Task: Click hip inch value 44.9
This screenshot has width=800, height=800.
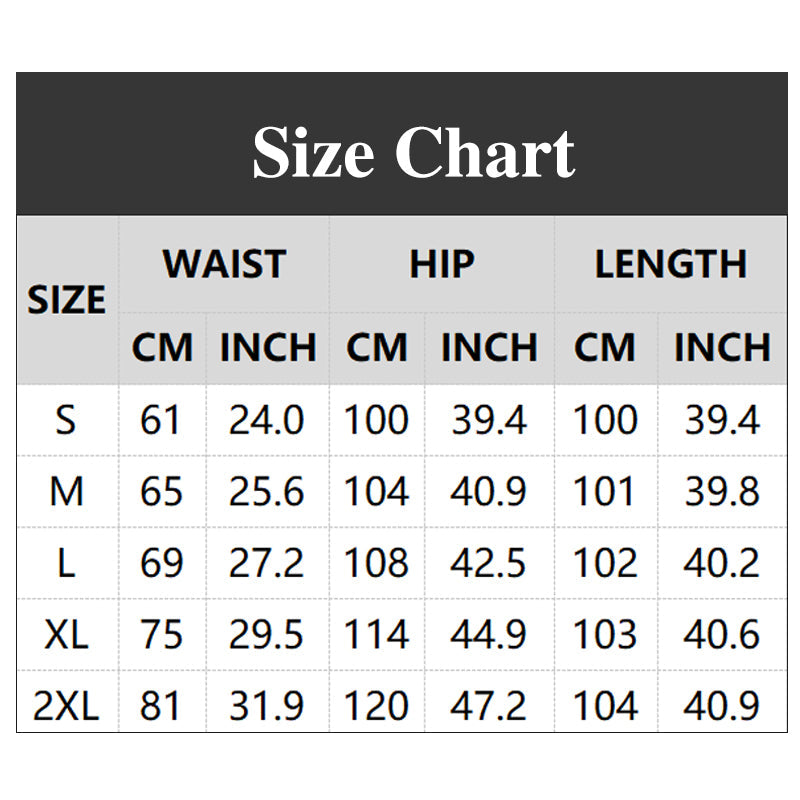Action: (488, 635)
